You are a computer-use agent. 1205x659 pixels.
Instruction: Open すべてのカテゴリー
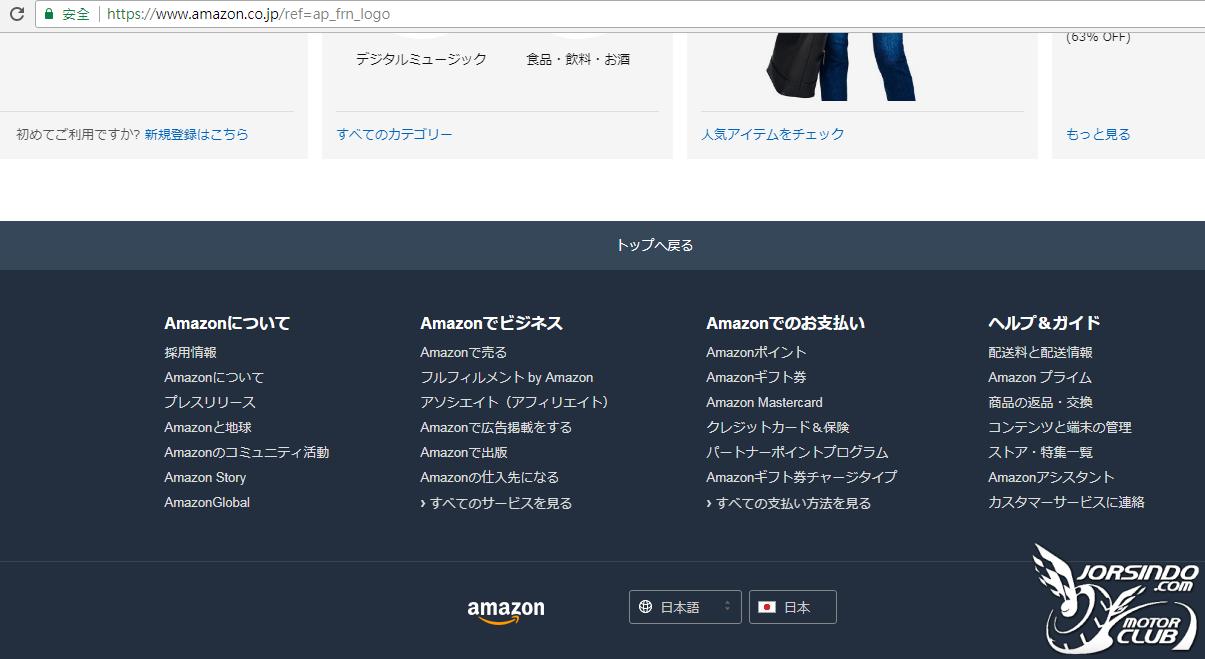tap(397, 133)
